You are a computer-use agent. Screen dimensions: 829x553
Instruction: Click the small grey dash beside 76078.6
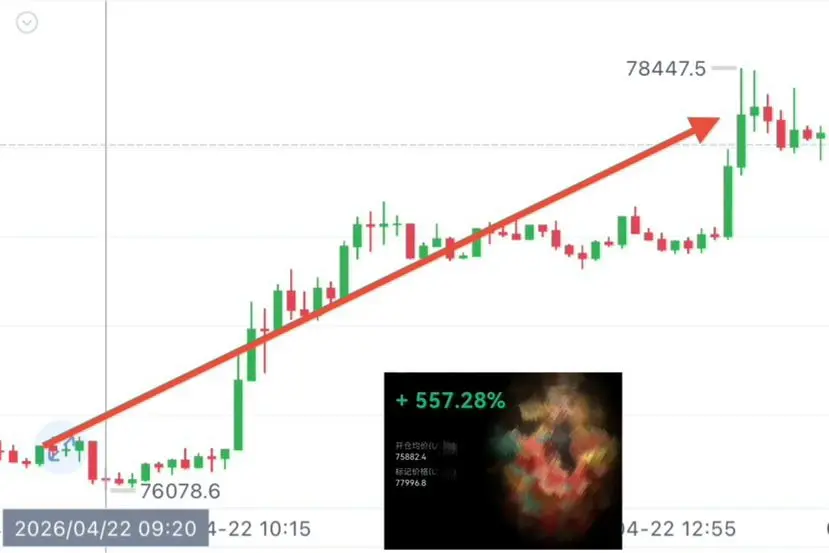click(x=123, y=490)
